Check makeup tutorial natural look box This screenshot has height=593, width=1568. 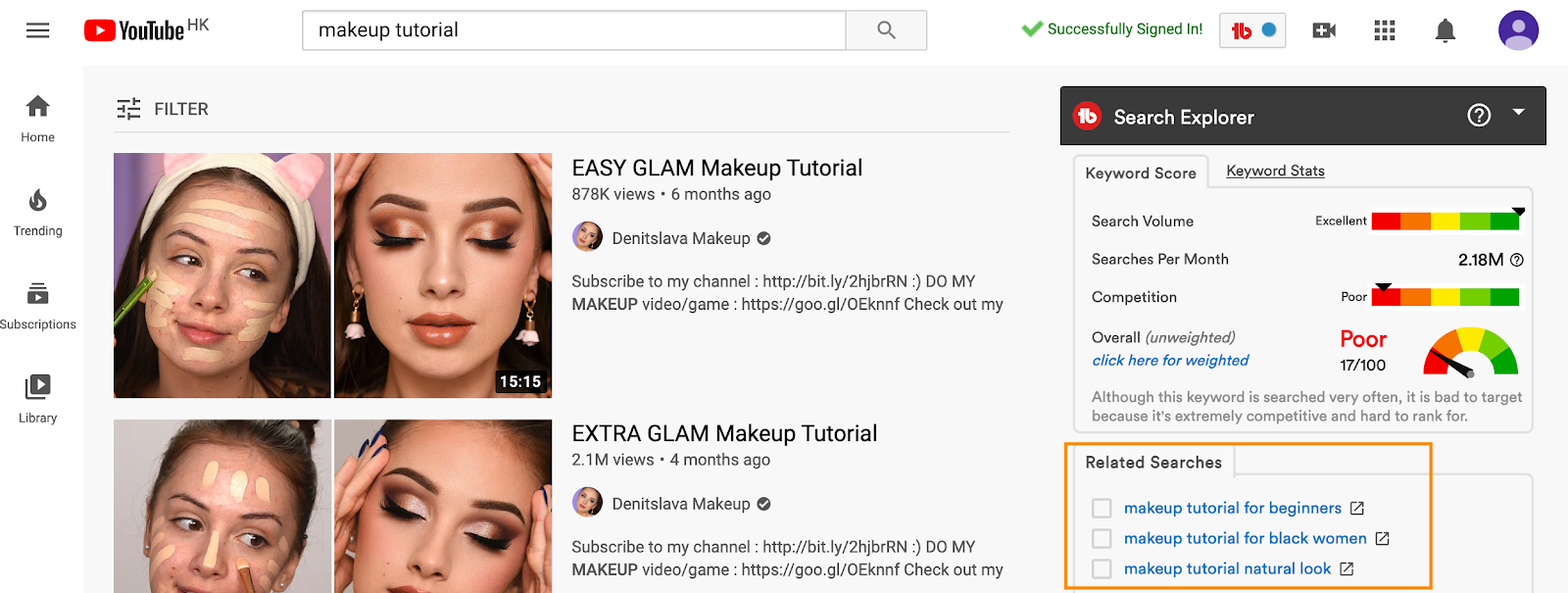click(1102, 569)
